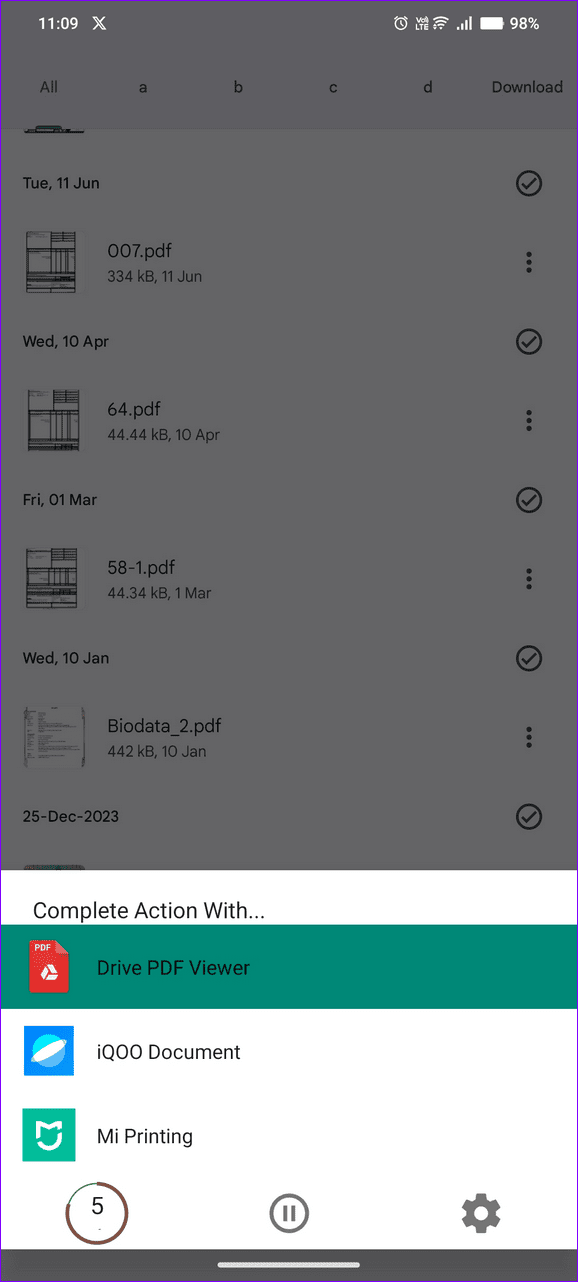Open settings via the gear icon
578x1282 pixels.
(481, 1213)
